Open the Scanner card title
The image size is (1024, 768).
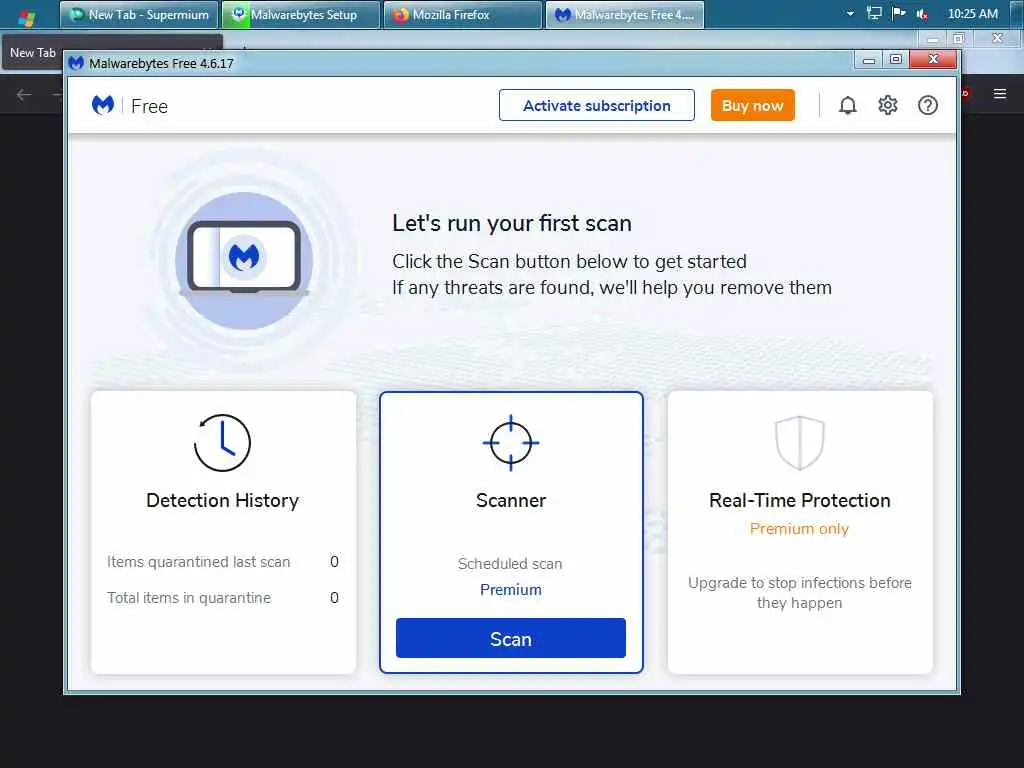(x=511, y=500)
